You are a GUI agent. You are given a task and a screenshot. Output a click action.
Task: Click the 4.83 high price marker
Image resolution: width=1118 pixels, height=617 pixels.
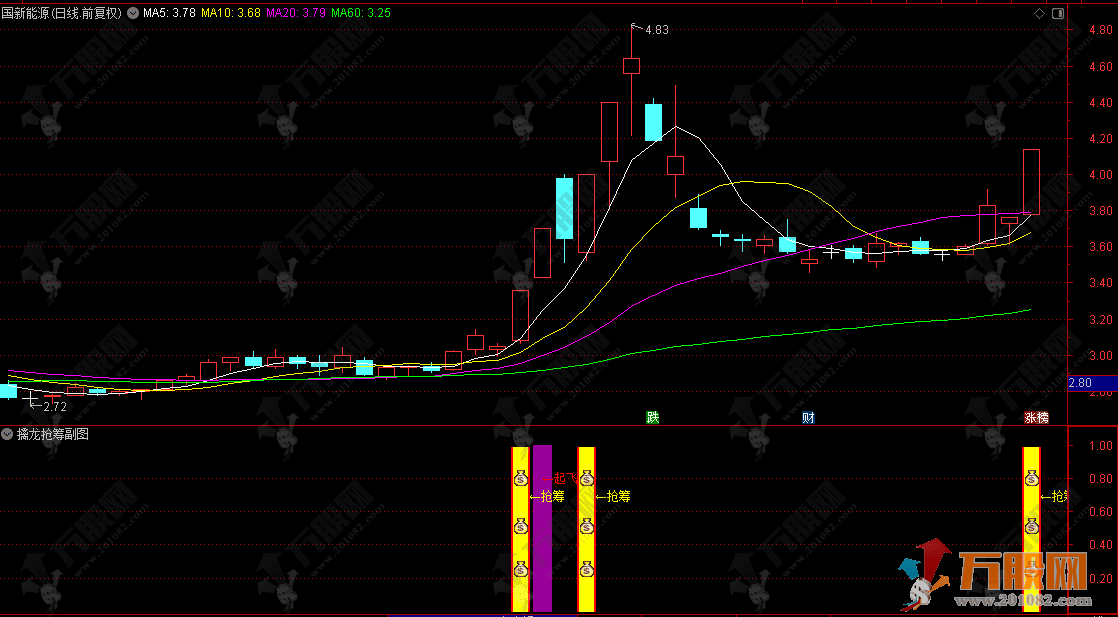coord(656,30)
